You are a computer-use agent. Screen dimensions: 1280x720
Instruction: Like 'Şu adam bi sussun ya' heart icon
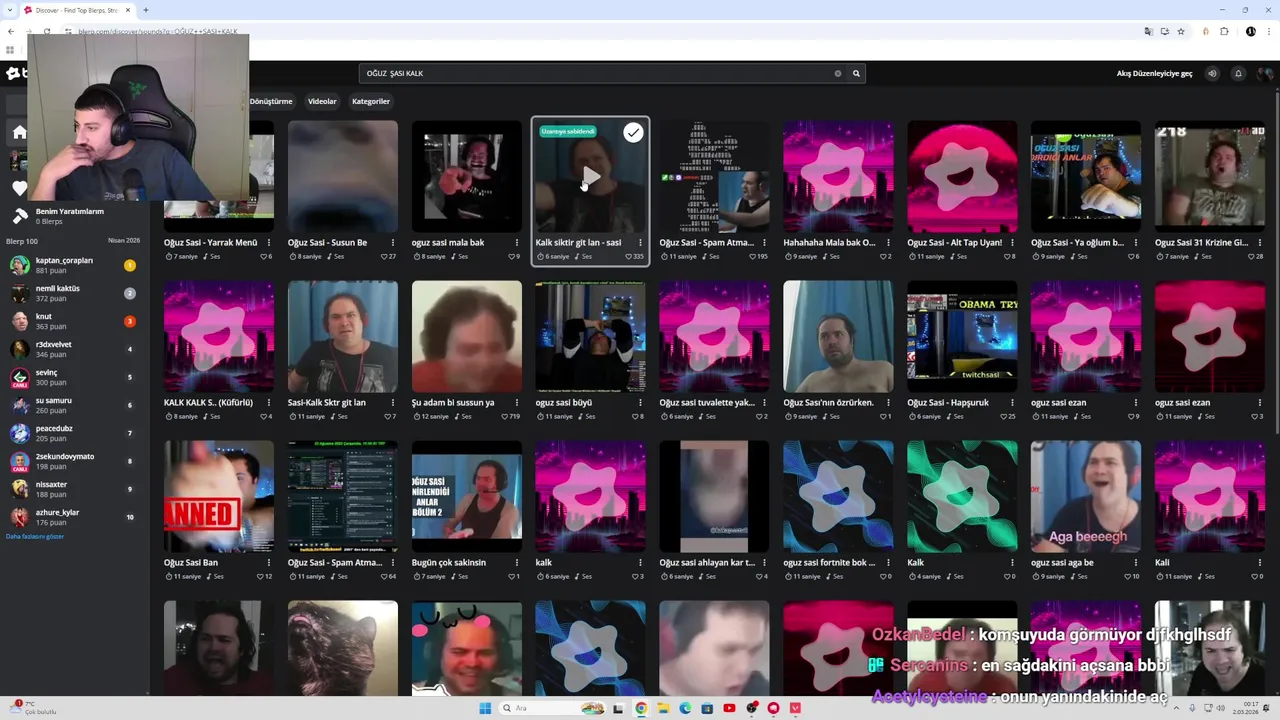505,416
